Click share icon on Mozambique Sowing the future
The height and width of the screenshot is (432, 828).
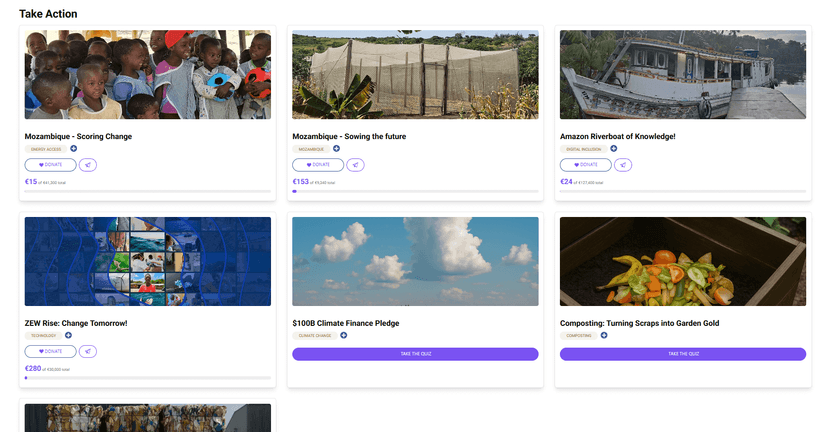(355, 165)
